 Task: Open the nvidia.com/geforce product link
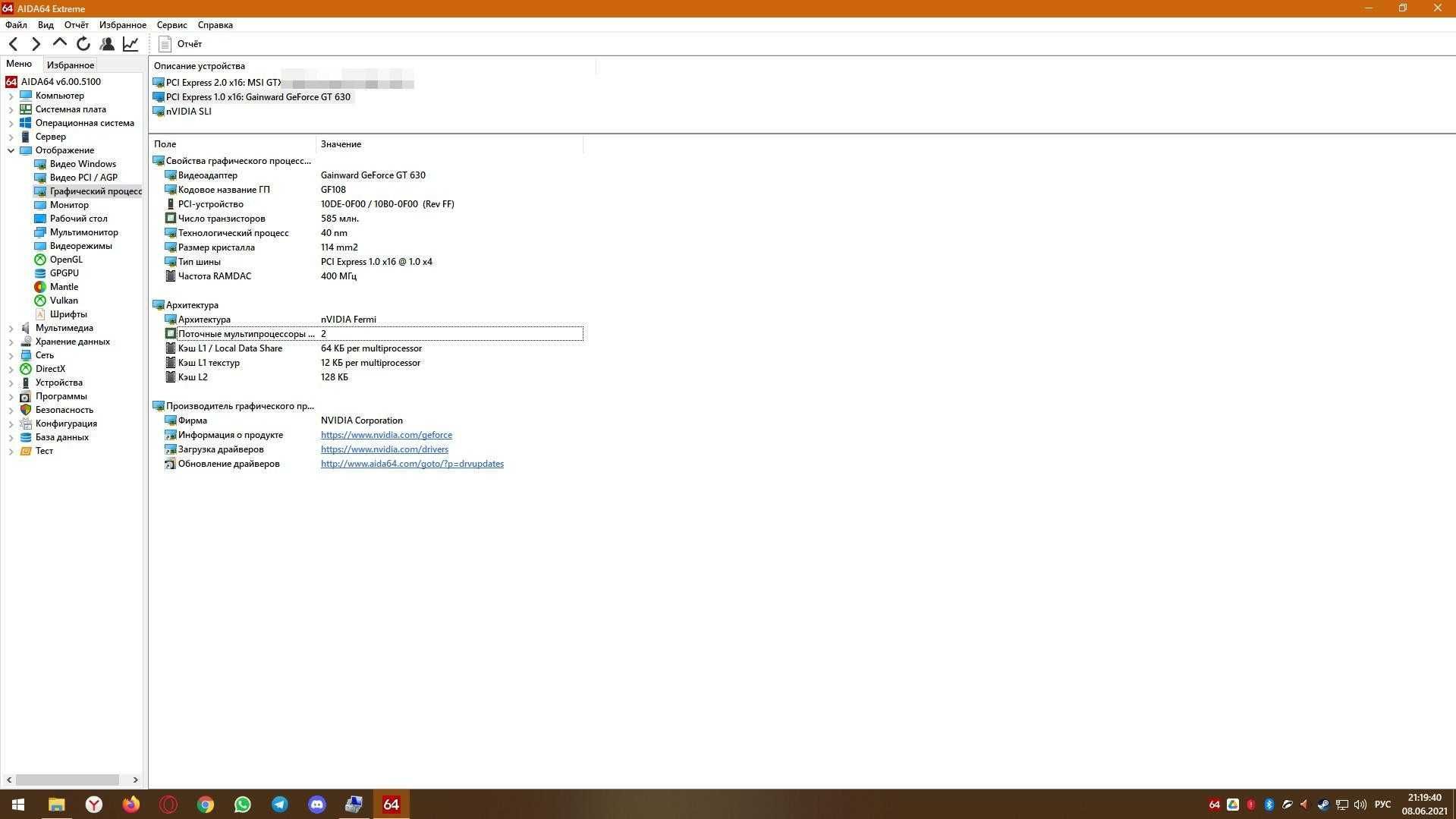[x=386, y=435]
